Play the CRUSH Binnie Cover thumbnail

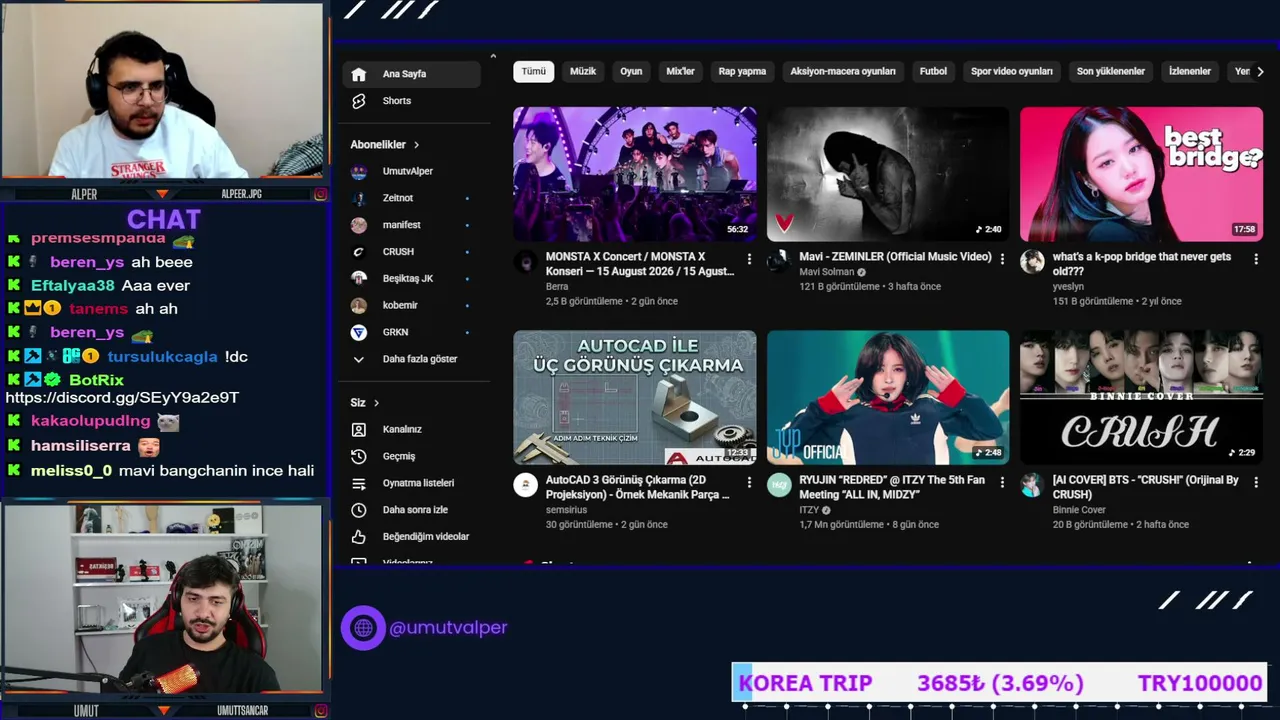pyautogui.click(x=1141, y=397)
